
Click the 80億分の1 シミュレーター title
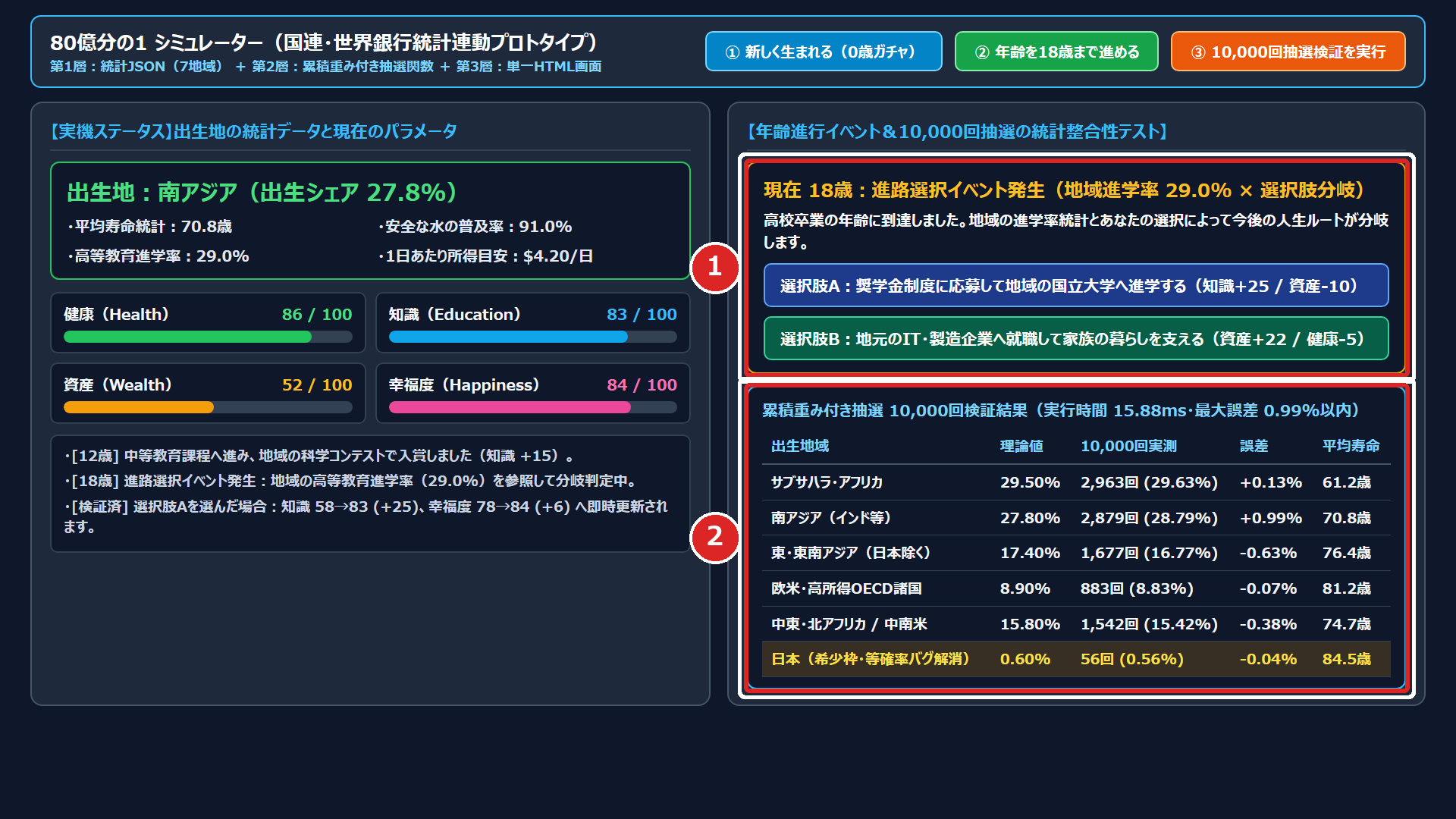coord(324,42)
